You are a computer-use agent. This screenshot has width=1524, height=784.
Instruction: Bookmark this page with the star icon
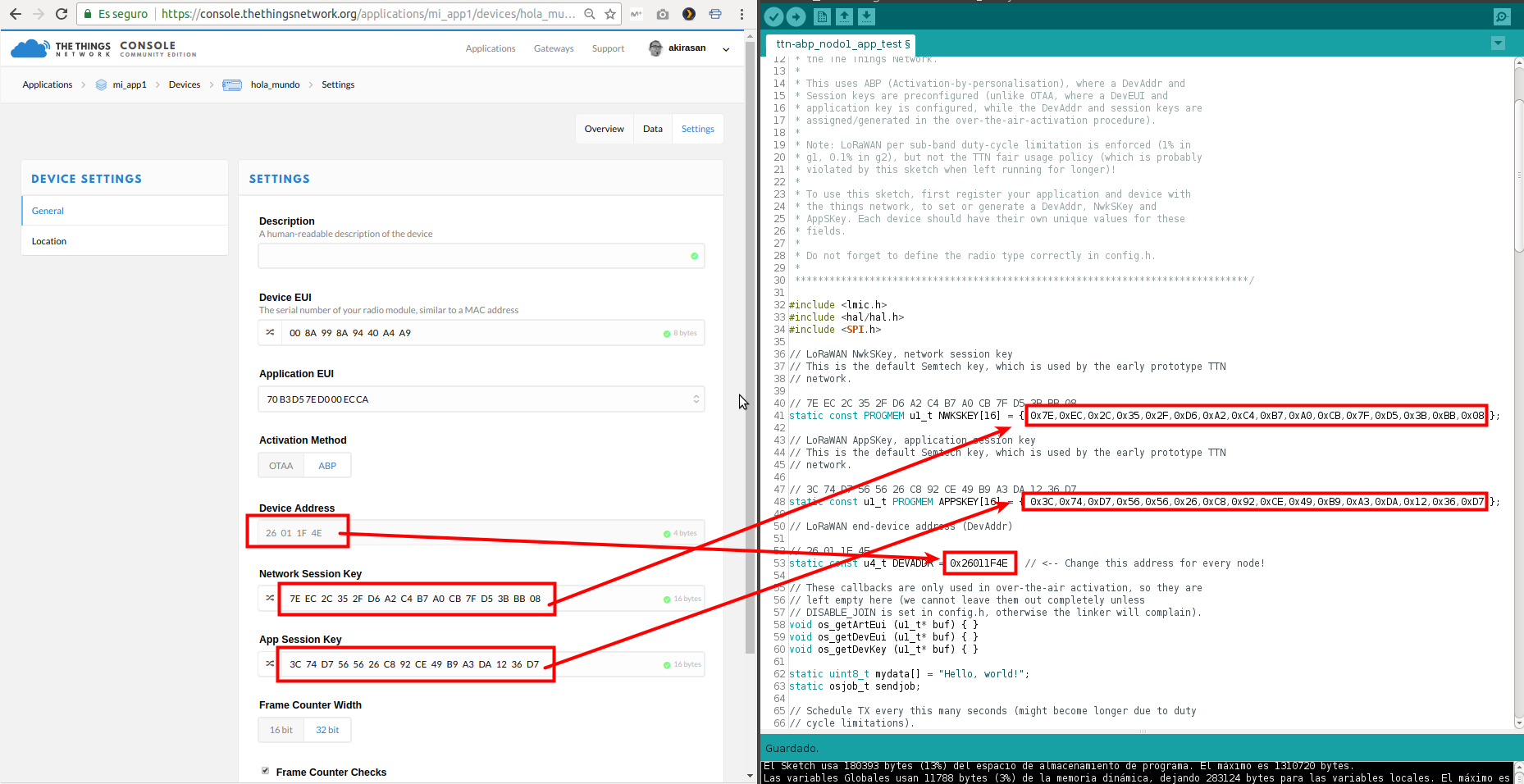(x=610, y=14)
